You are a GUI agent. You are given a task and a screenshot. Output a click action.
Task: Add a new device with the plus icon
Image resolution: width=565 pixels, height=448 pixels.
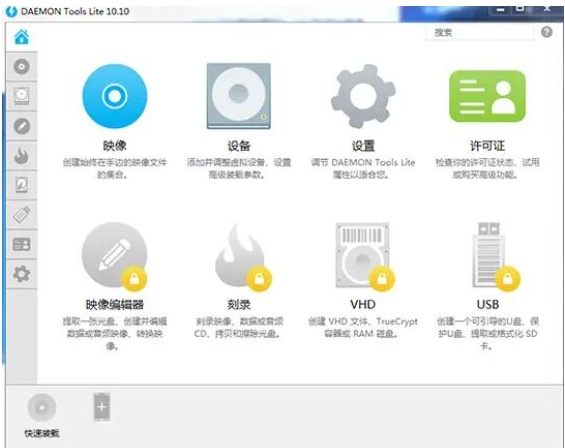(x=102, y=407)
